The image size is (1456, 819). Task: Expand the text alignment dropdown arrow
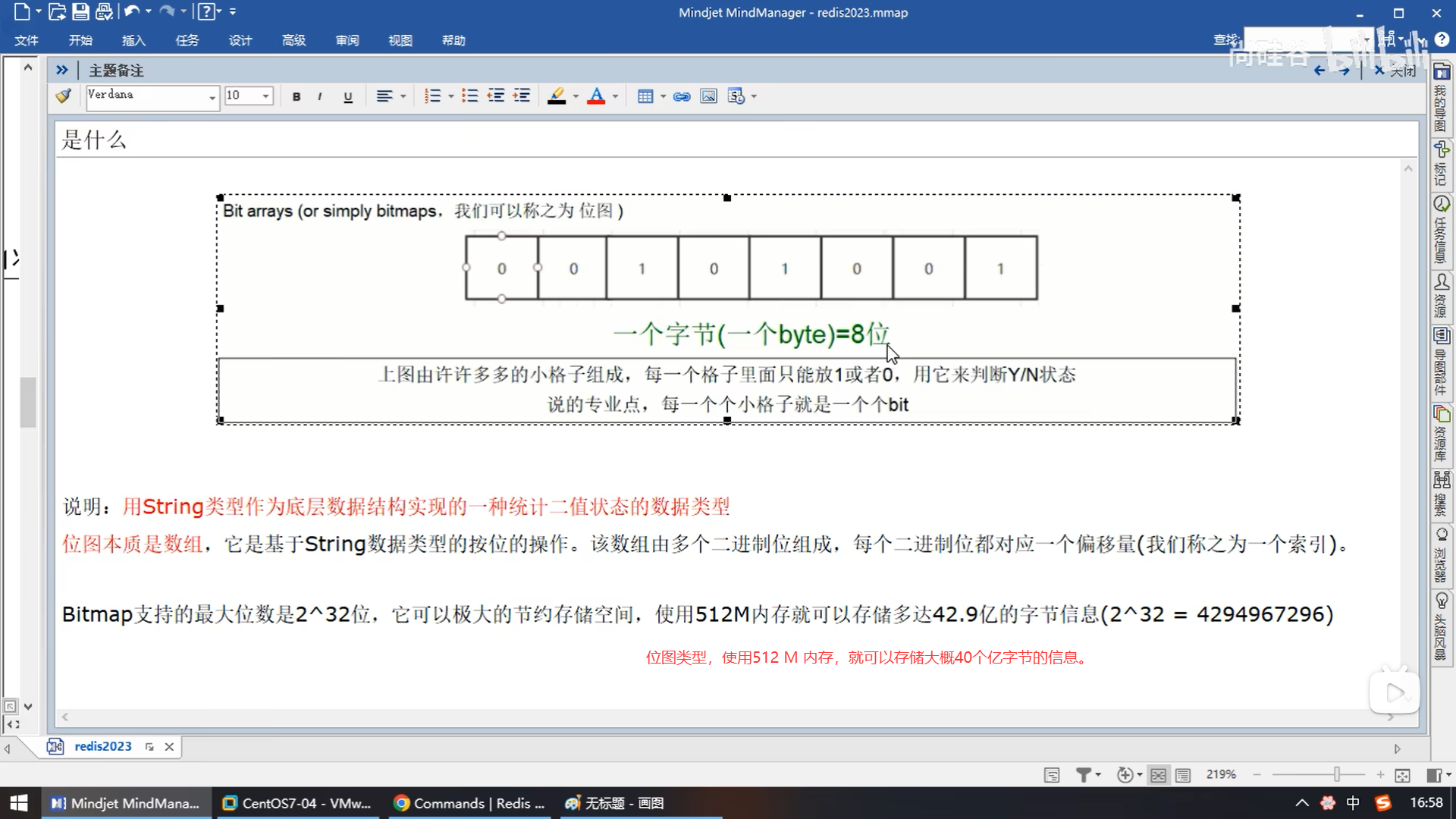(403, 96)
